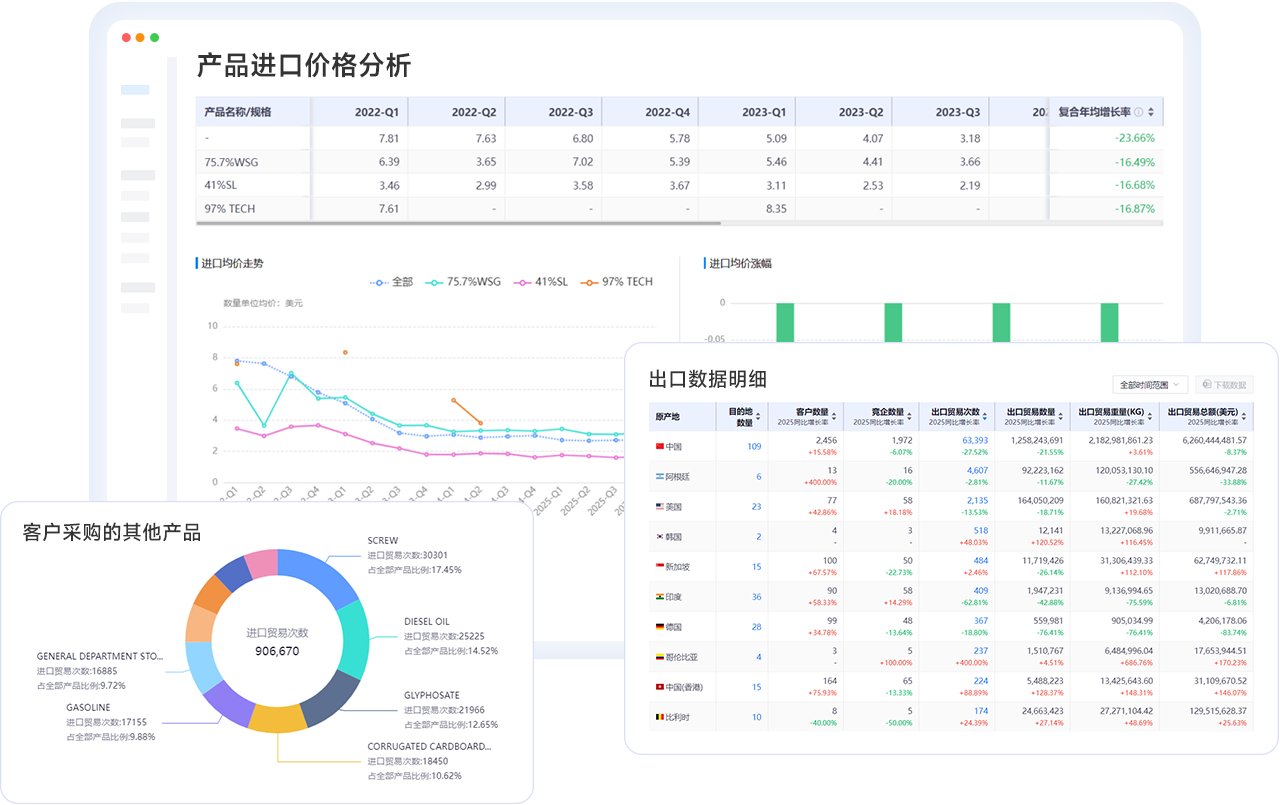Sort table by 复合年均增长率 arrows
Image resolution: width=1280 pixels, height=805 pixels.
(x=1151, y=112)
